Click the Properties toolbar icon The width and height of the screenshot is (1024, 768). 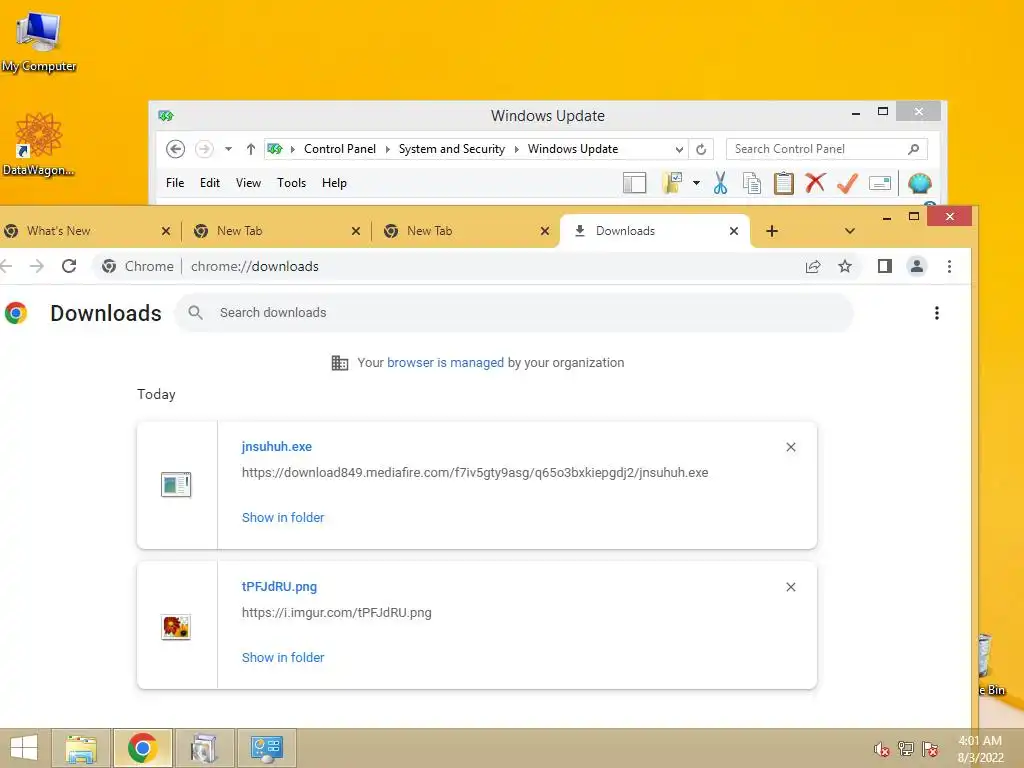click(880, 184)
